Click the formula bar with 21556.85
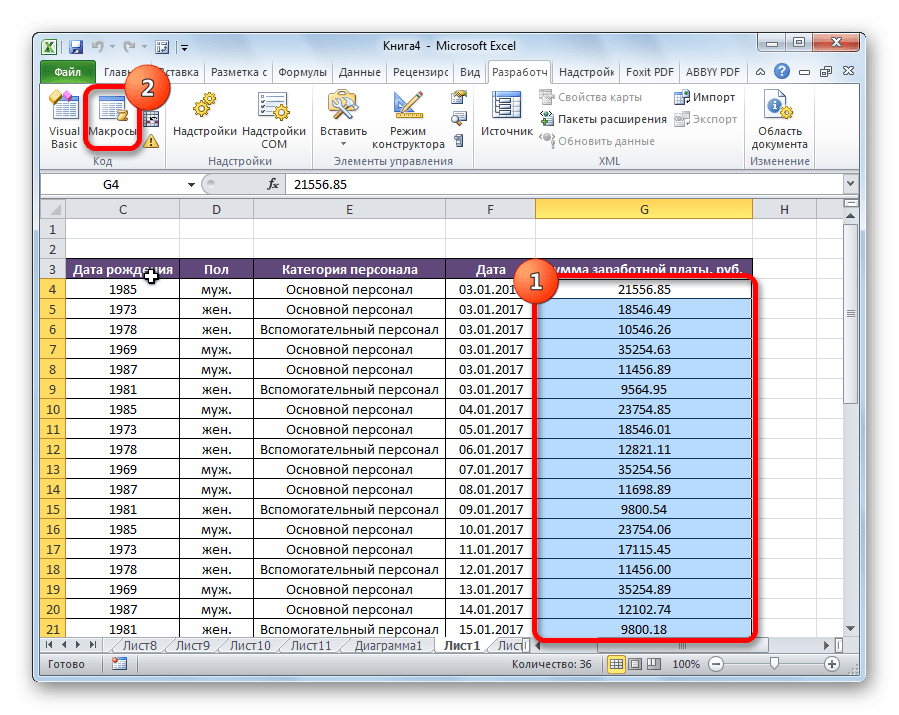The width and height of the screenshot is (899, 715). click(565, 185)
